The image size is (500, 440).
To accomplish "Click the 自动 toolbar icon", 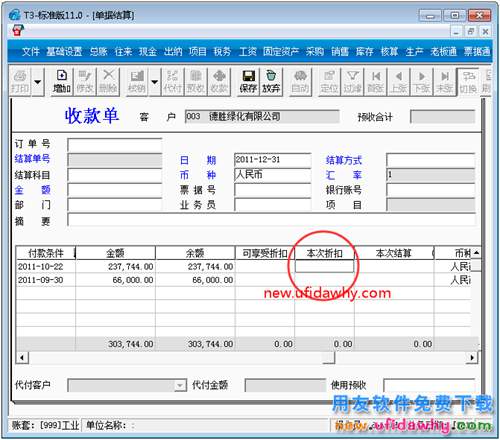I will (300, 82).
